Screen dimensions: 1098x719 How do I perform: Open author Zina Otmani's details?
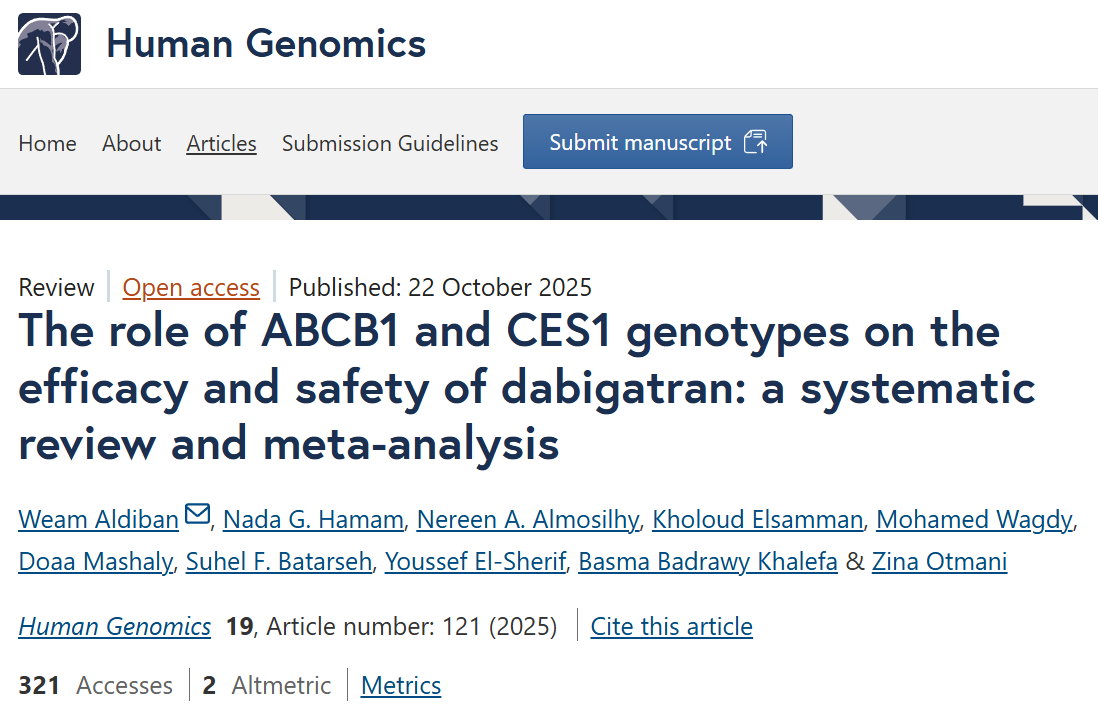939,562
